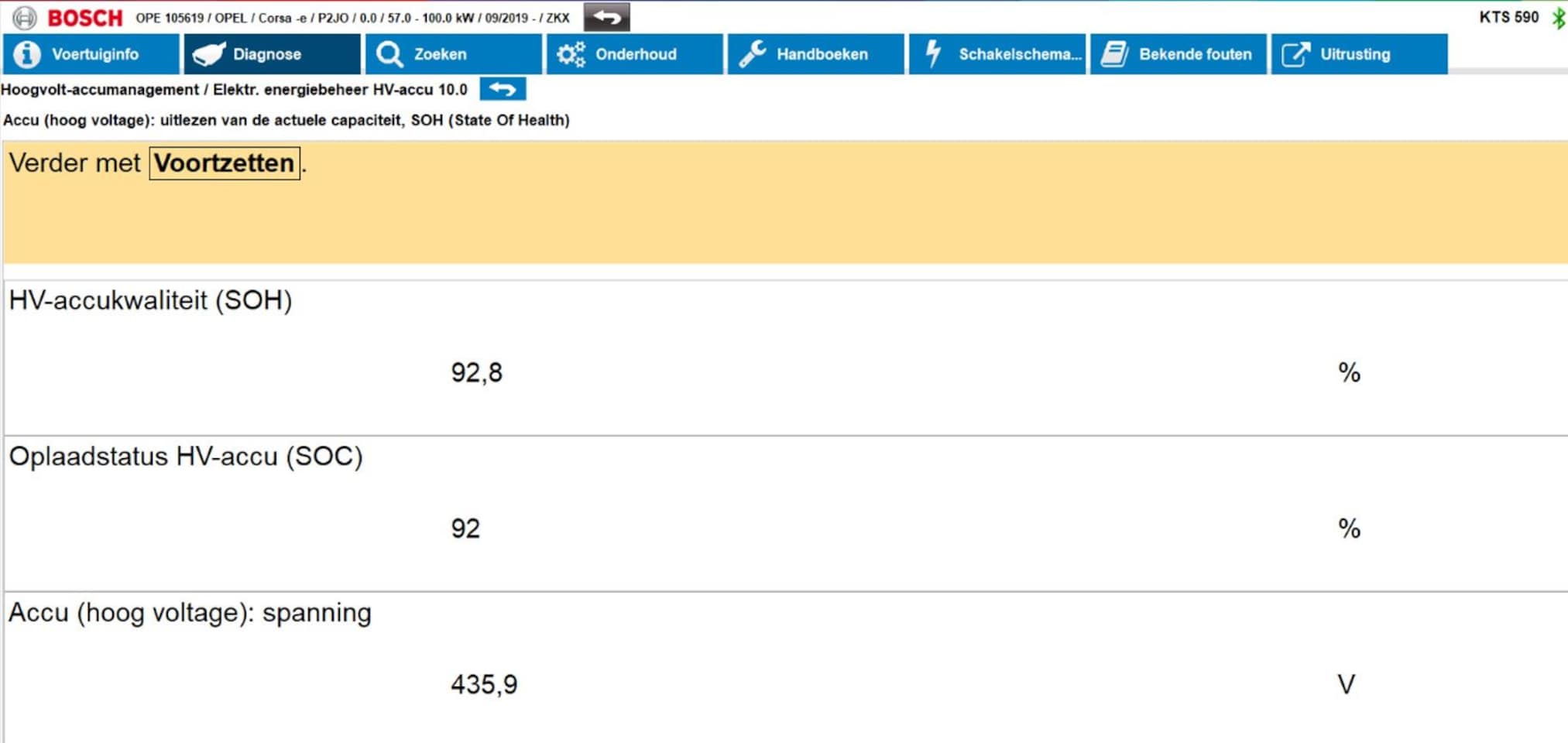This screenshot has height=743, width=1568.
Task: Click the wrench icon in Handboeken tab
Action: coord(752,54)
